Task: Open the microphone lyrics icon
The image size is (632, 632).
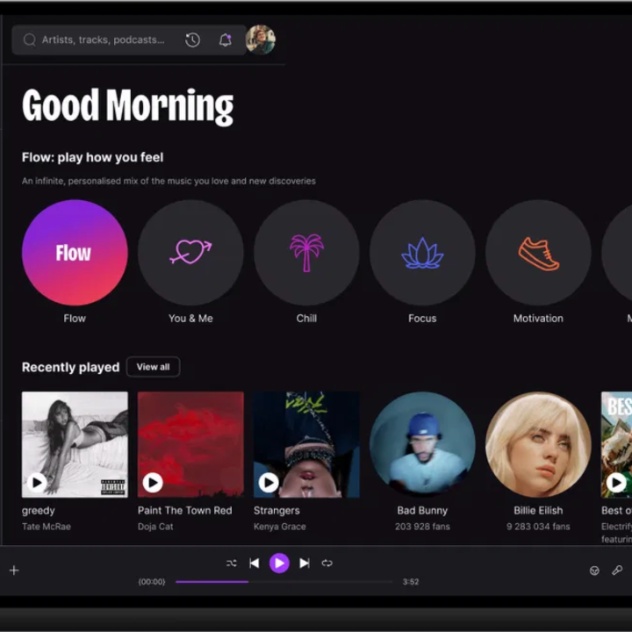Action: (617, 570)
